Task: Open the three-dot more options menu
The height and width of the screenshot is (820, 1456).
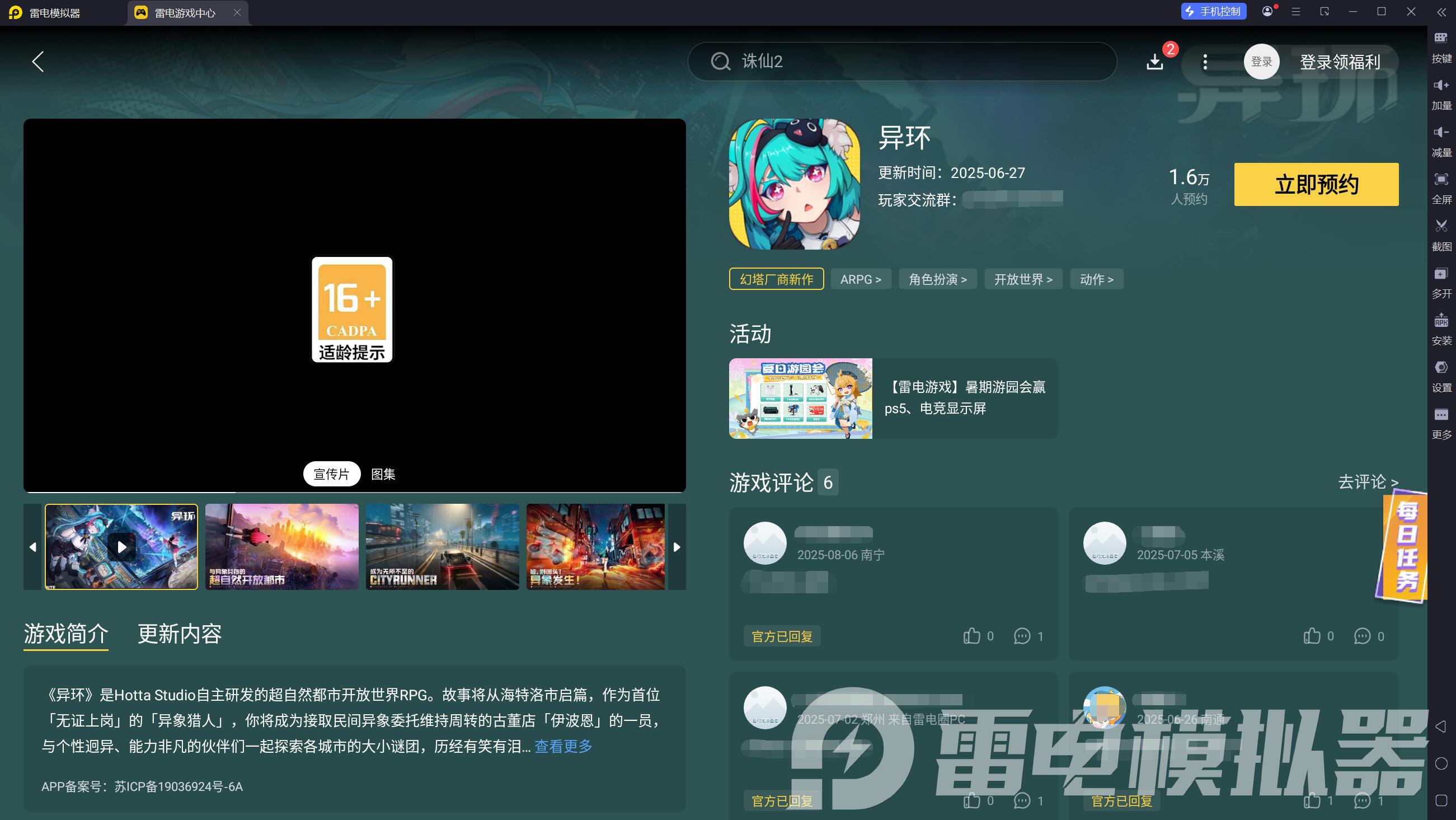Action: pyautogui.click(x=1205, y=62)
